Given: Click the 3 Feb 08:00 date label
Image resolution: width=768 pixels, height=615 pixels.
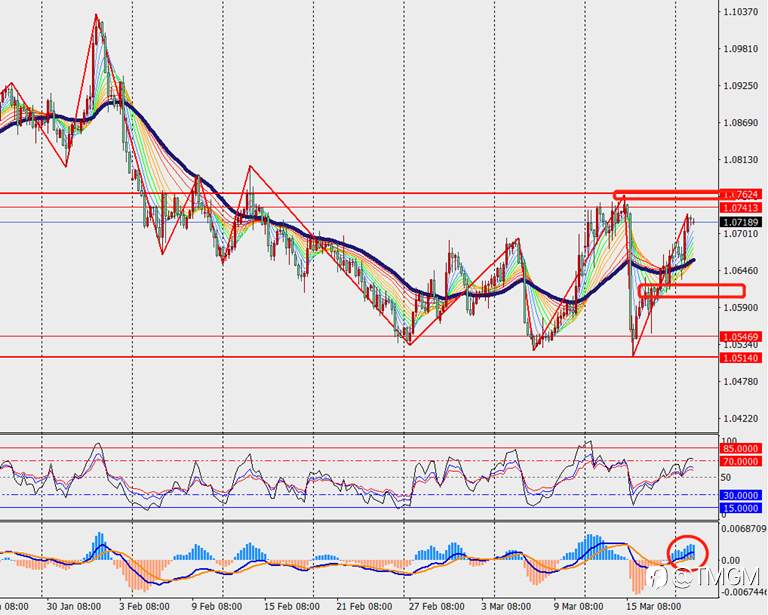Looking at the screenshot, I should point(144,606).
